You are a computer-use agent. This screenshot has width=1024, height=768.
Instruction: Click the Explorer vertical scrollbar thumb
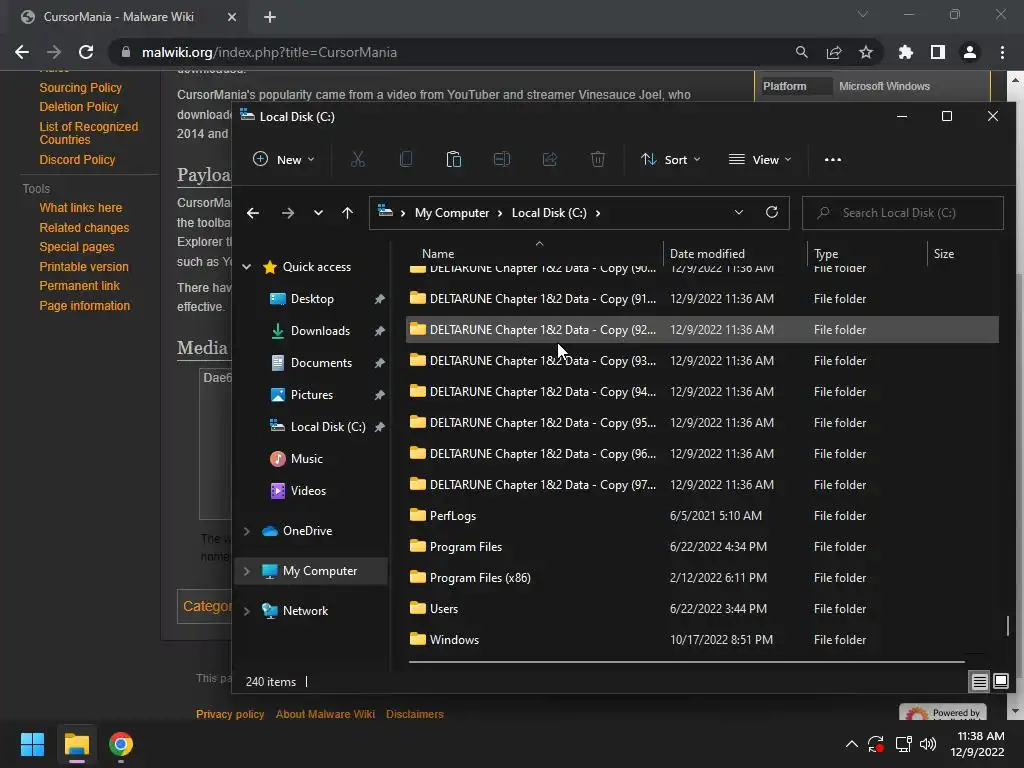[x=1008, y=625]
